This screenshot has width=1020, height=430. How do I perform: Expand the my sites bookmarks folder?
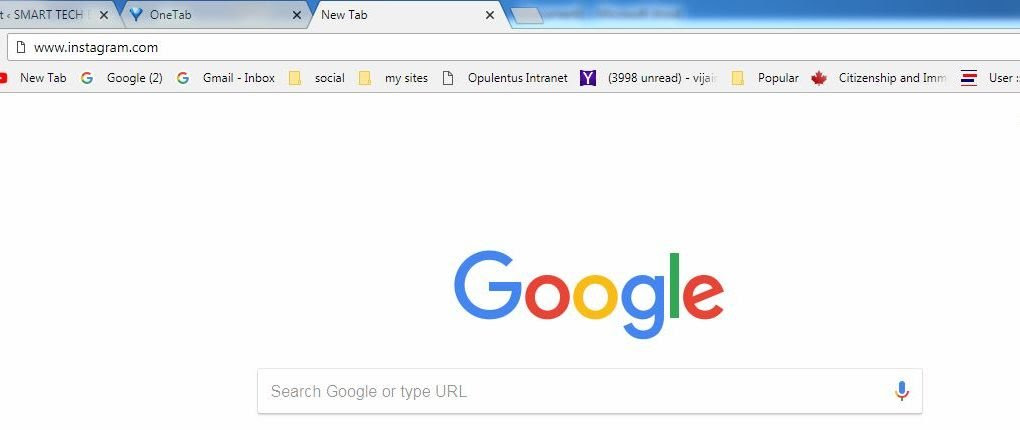(x=393, y=78)
